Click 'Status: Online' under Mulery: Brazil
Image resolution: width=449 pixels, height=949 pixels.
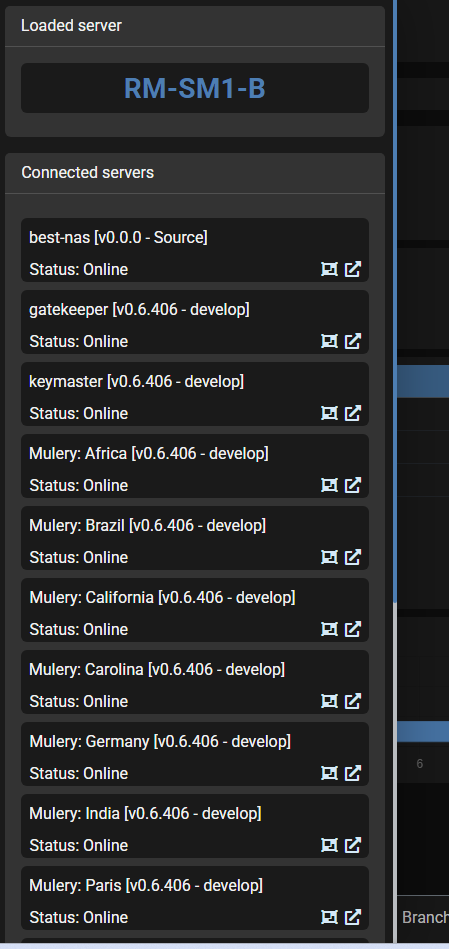[x=79, y=558]
